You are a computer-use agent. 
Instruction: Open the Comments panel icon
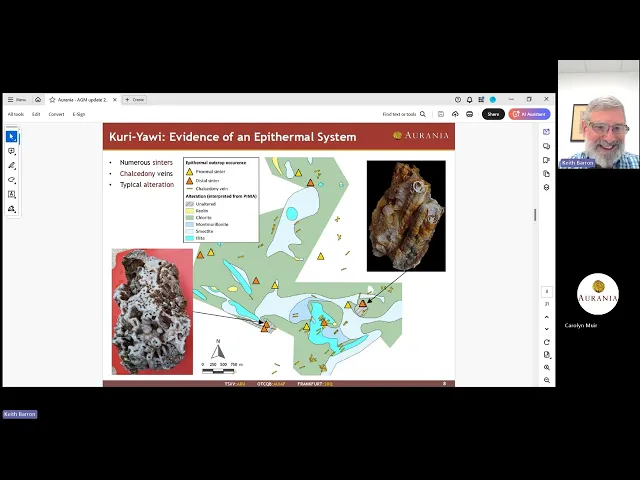pos(547,146)
